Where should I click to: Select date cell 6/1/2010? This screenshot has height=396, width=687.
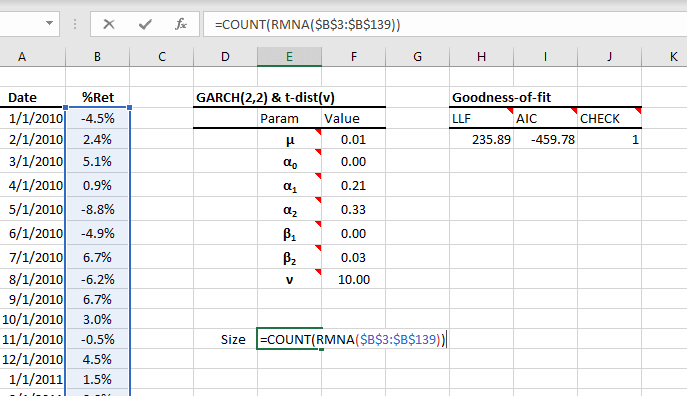click(32, 233)
